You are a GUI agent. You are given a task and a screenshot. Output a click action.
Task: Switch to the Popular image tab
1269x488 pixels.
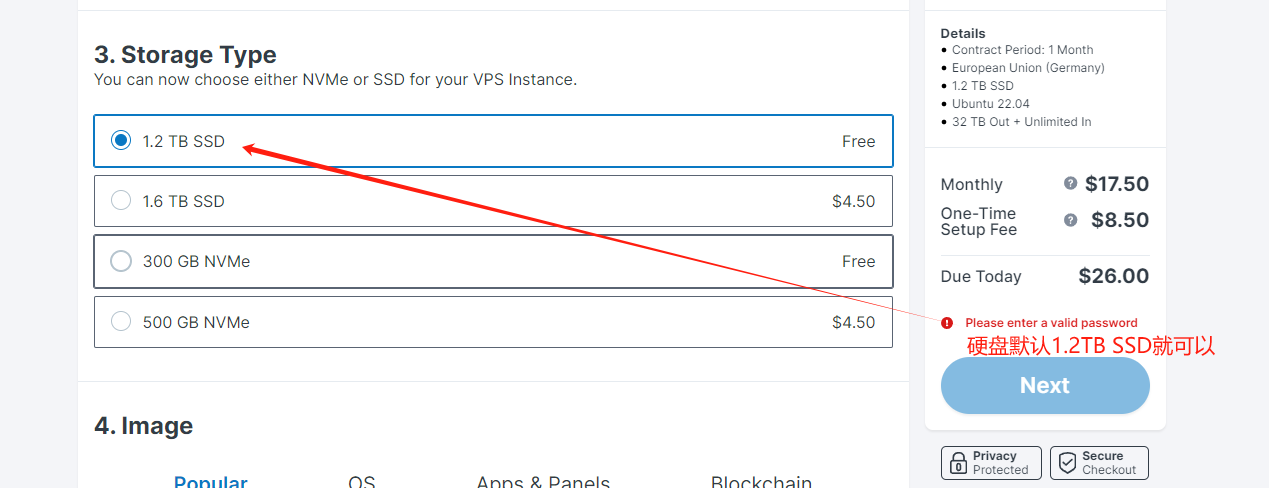click(211, 482)
